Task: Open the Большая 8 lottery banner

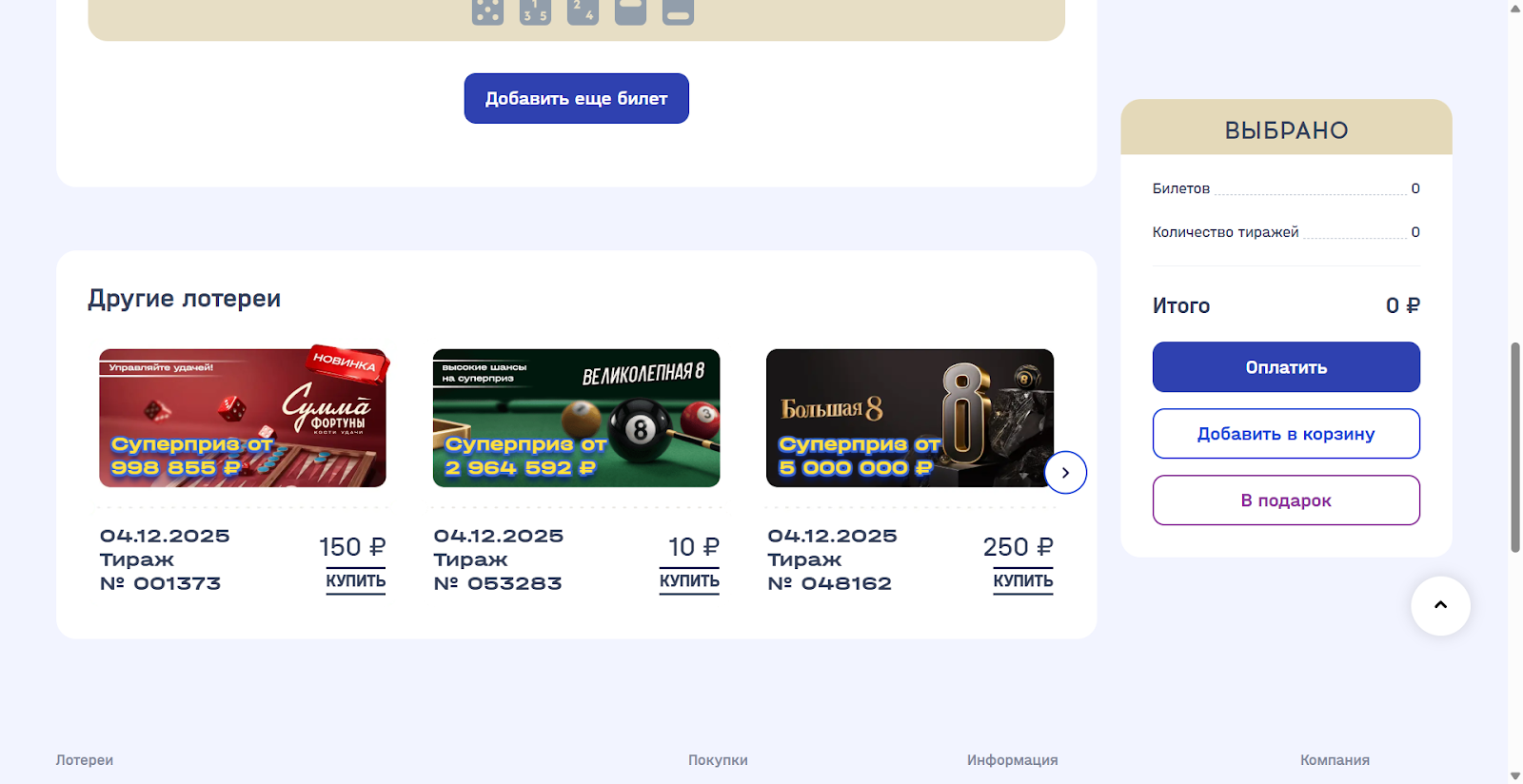Action: (910, 418)
